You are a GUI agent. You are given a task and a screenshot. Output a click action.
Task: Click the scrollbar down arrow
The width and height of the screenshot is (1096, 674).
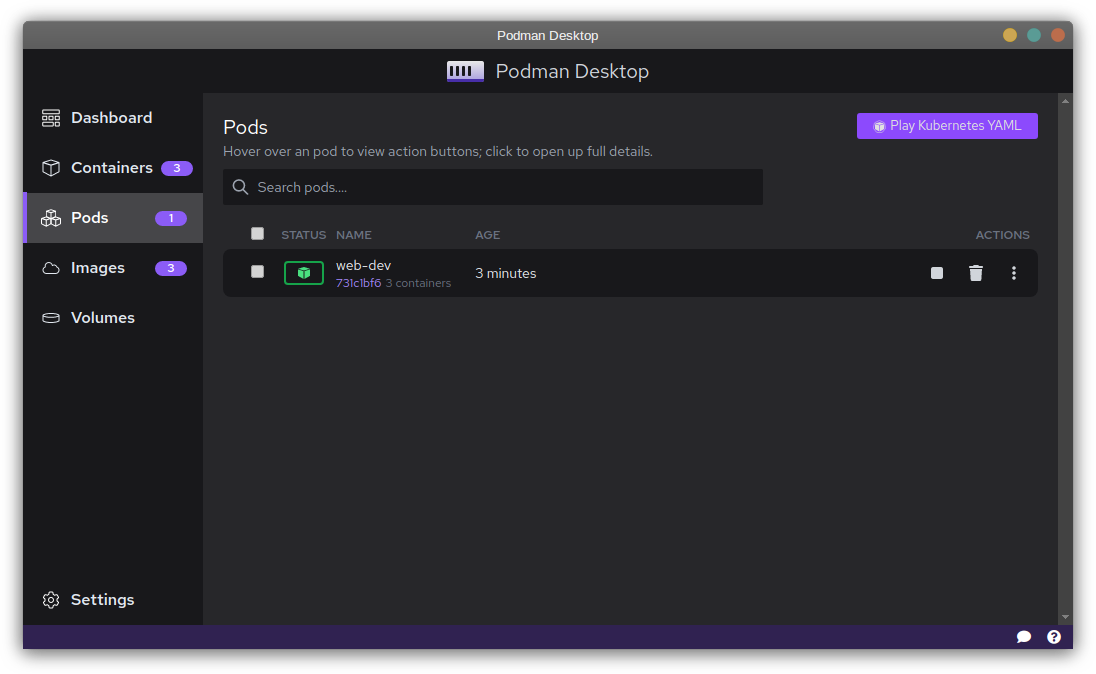[1065, 617]
